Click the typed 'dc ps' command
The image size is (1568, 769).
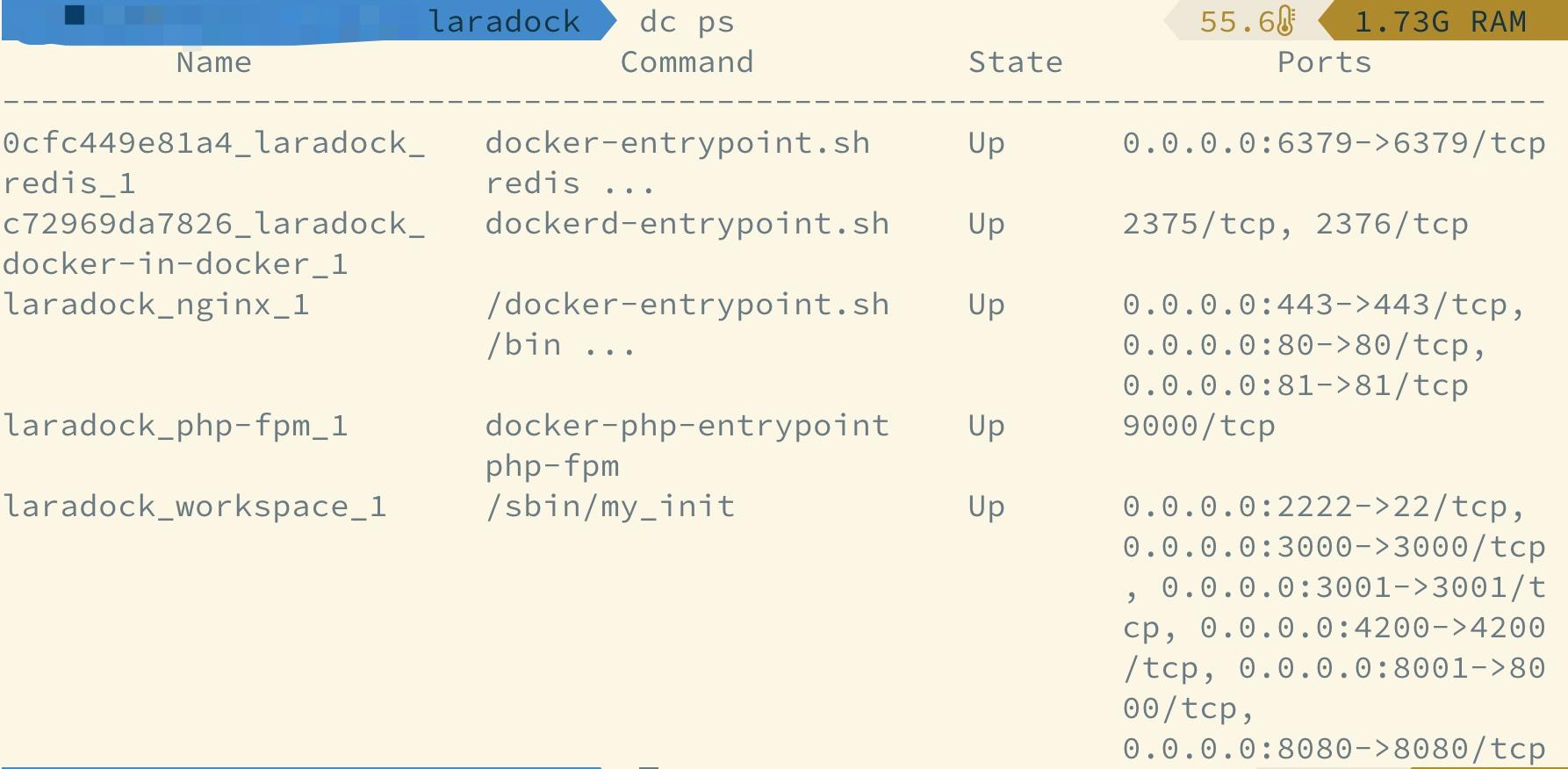click(687, 22)
